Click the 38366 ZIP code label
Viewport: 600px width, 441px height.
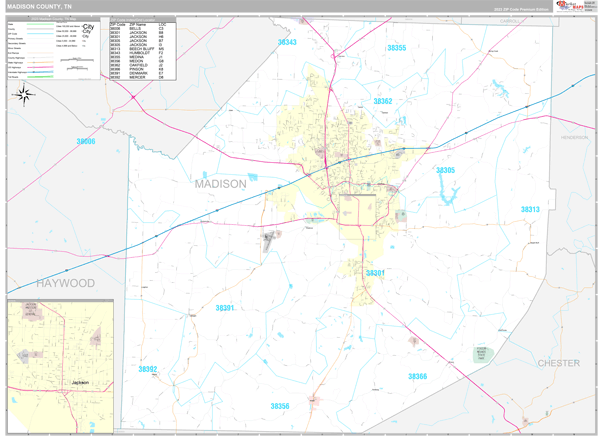[417, 376]
